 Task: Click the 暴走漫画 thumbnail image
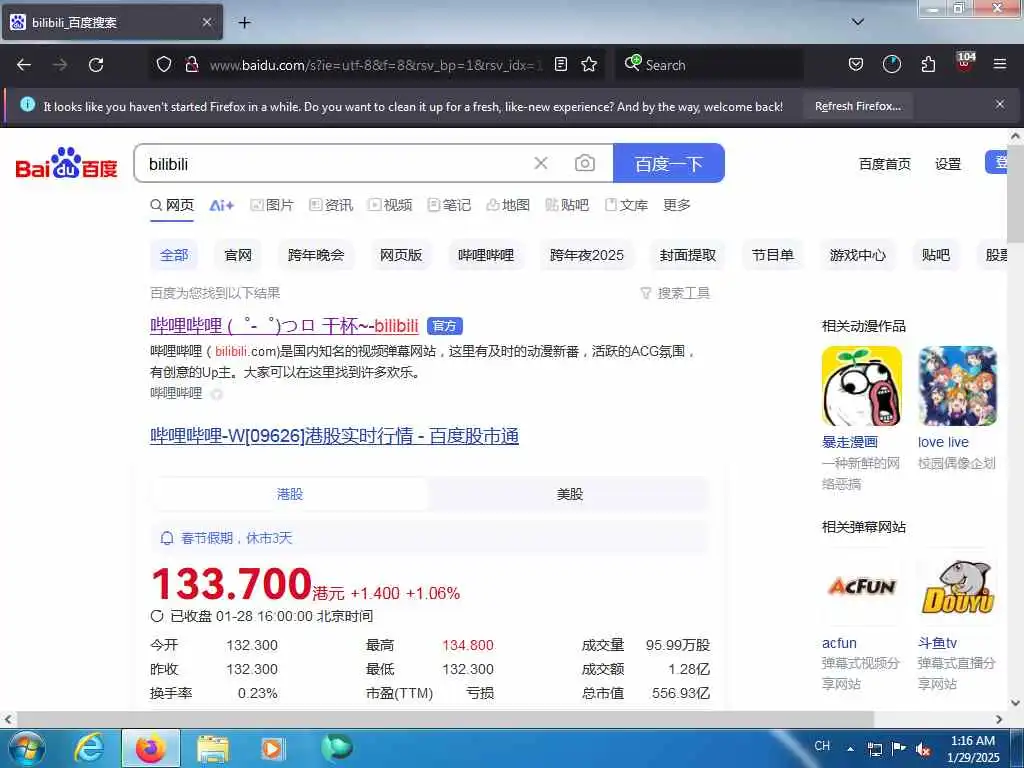click(x=862, y=386)
